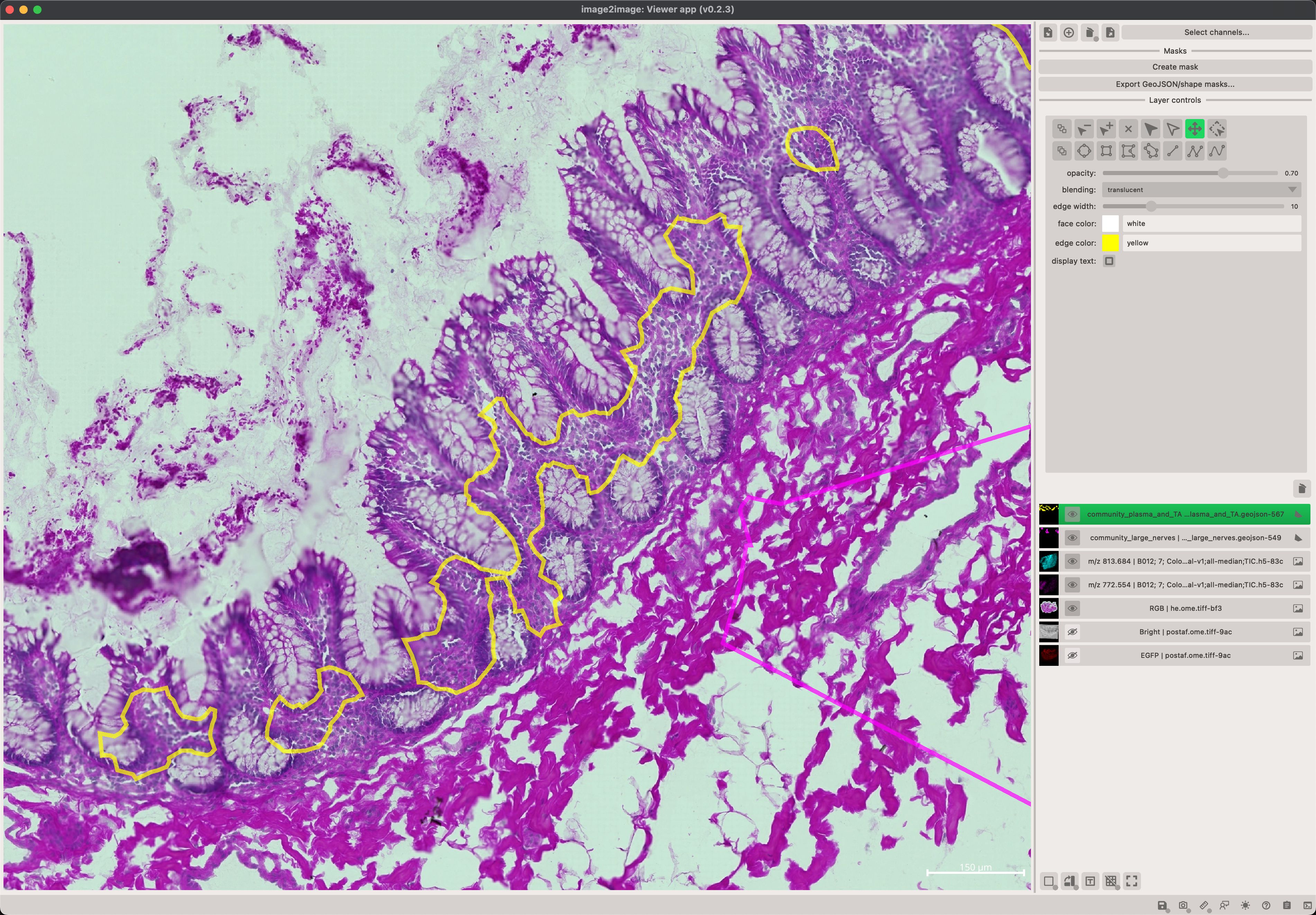The height and width of the screenshot is (915, 1316).
Task: Take screenshot with camera icon
Action: click(x=1183, y=905)
